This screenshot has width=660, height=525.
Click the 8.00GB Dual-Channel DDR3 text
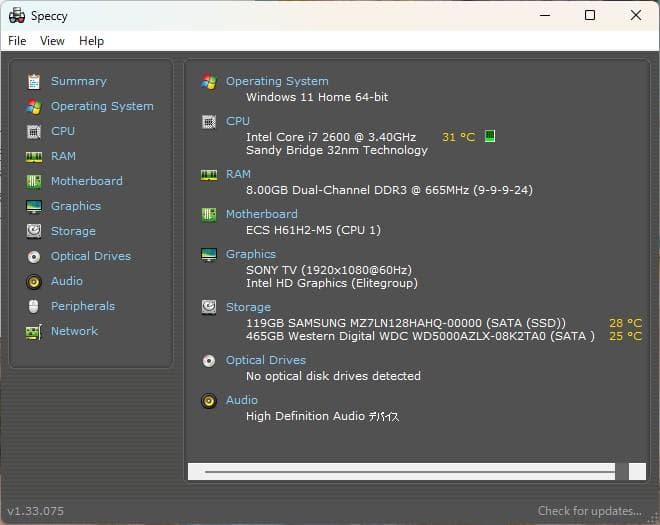[x=389, y=190]
